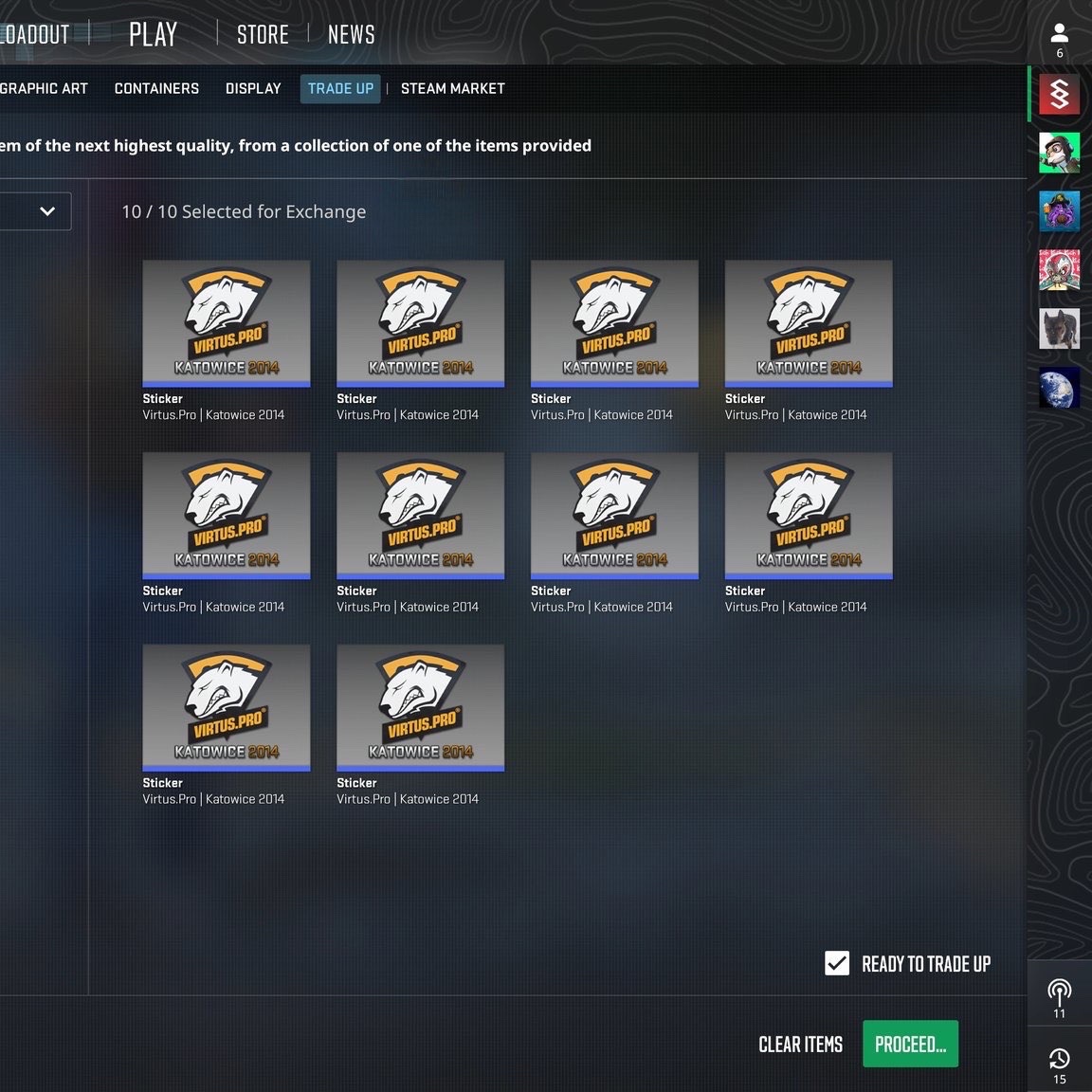The height and width of the screenshot is (1092, 1092).
Task: Click the green Proceed button
Action: [910, 1044]
